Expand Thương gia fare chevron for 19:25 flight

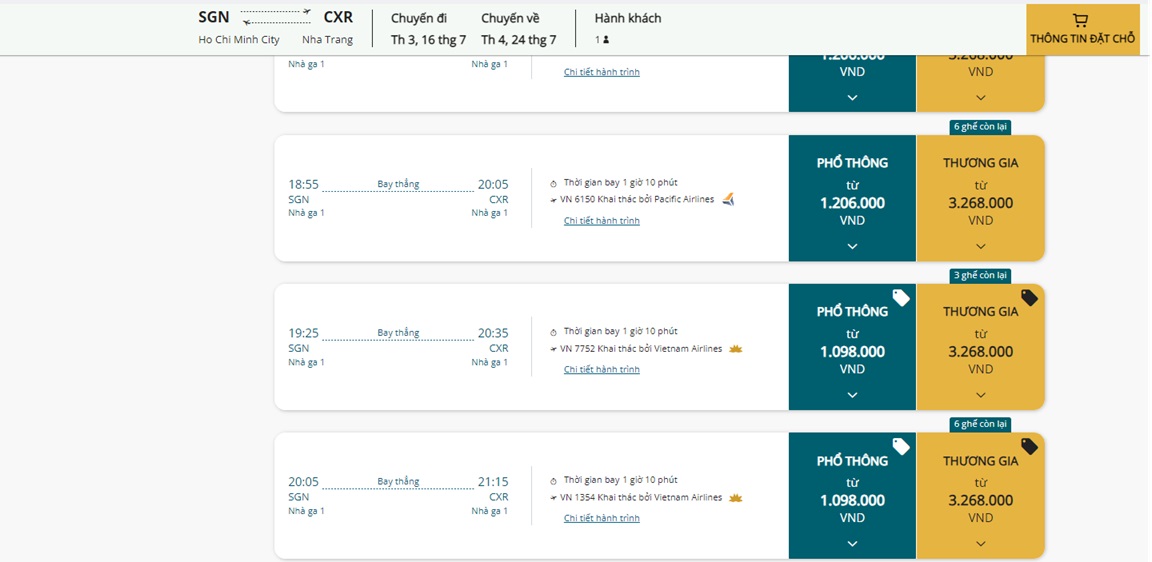click(x=980, y=395)
